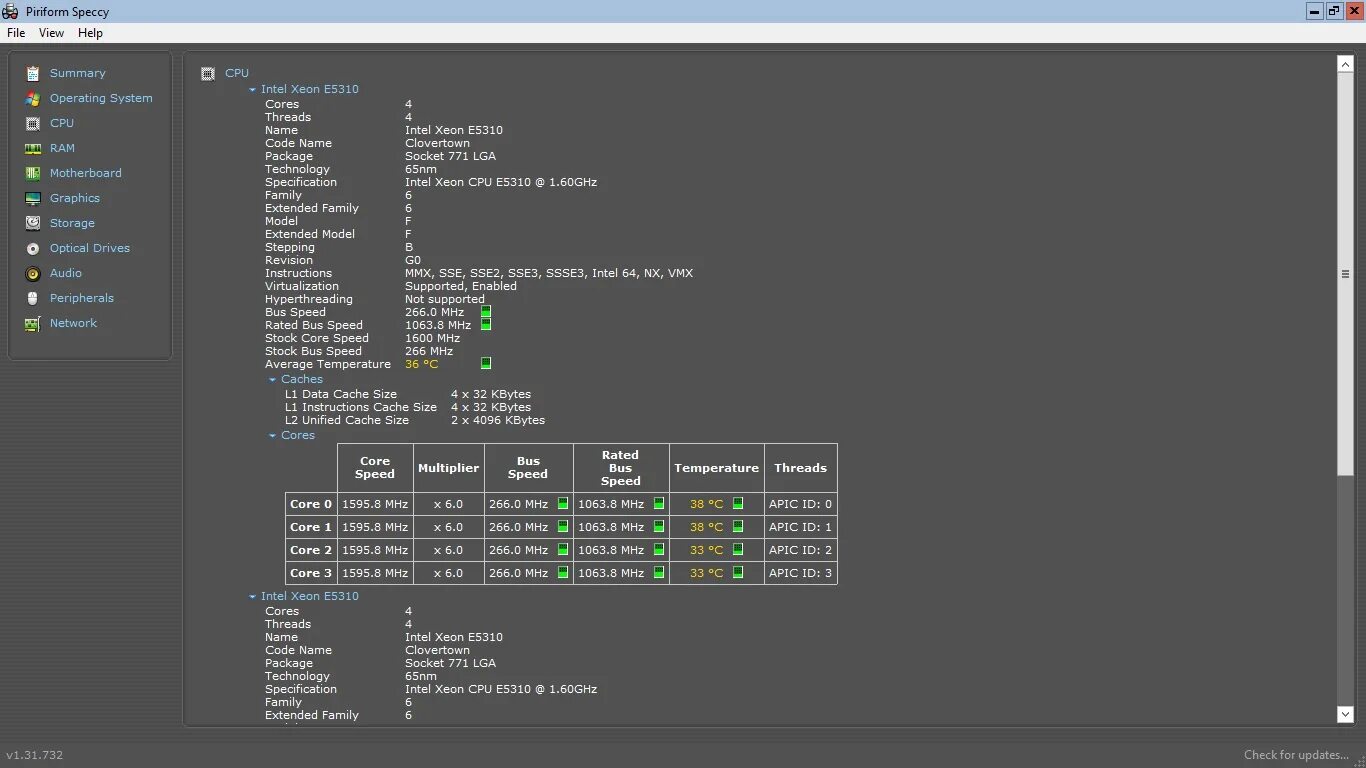1366x768 pixels.
Task: Switch to the RAM section
Action: (62, 148)
